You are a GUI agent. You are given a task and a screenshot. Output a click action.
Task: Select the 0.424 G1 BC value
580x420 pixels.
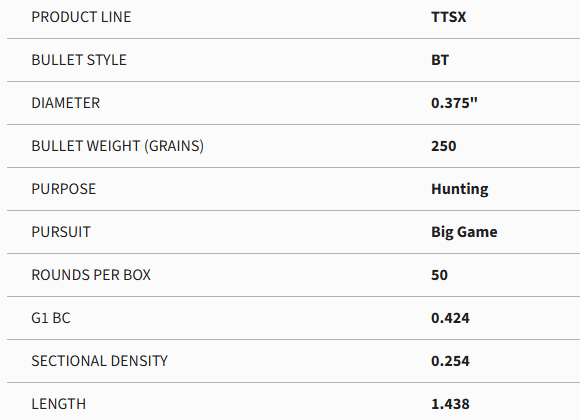(x=450, y=318)
